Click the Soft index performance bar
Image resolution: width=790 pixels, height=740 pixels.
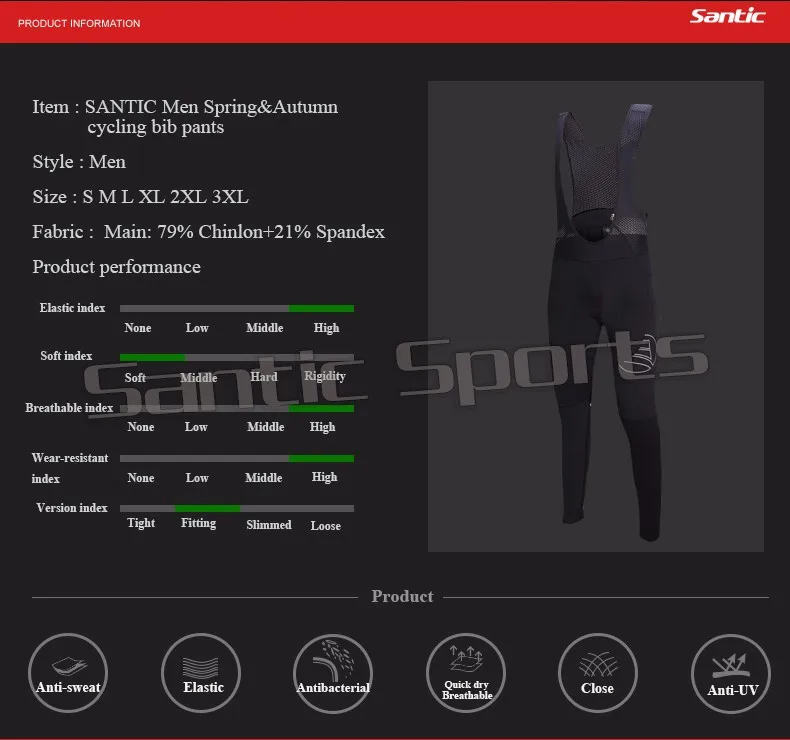[237, 357]
